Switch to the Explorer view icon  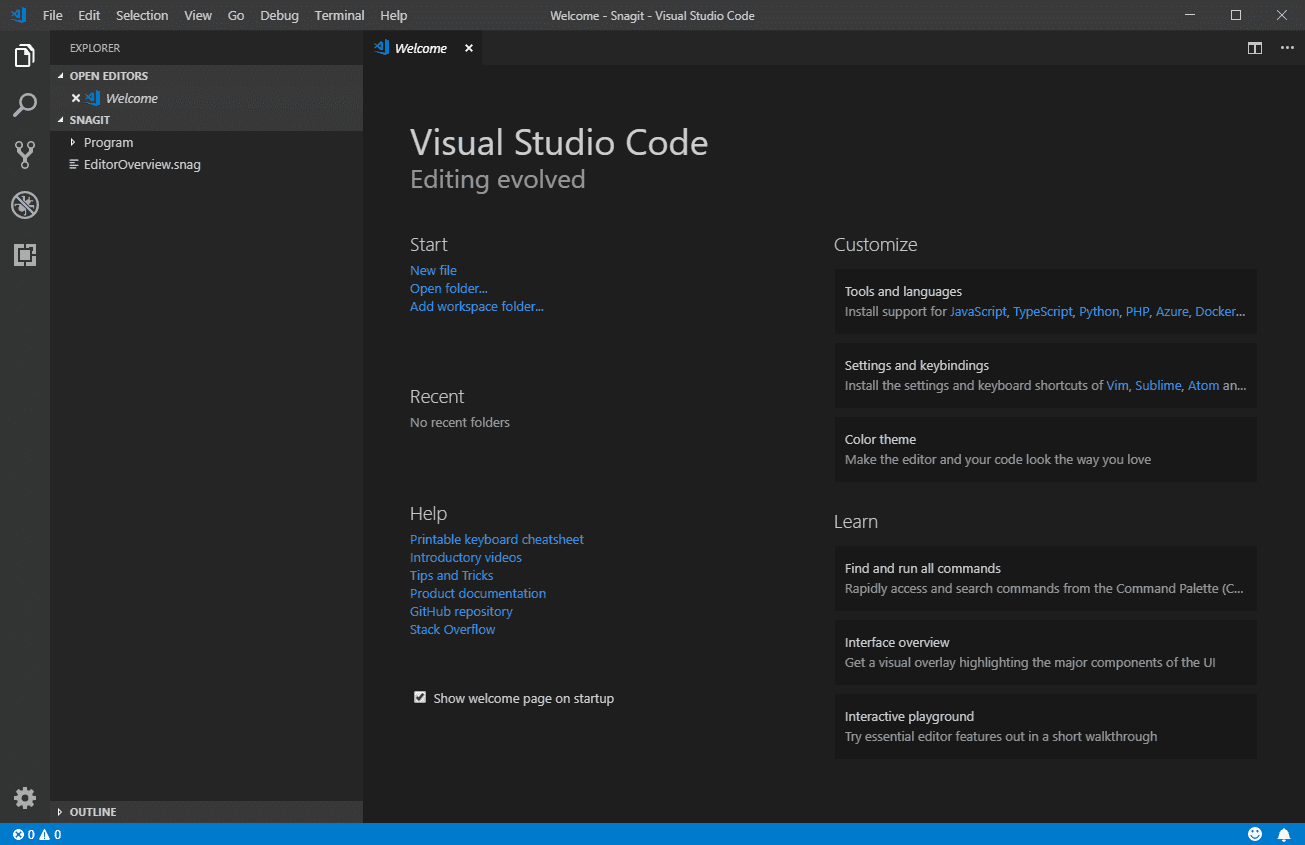click(x=24, y=55)
